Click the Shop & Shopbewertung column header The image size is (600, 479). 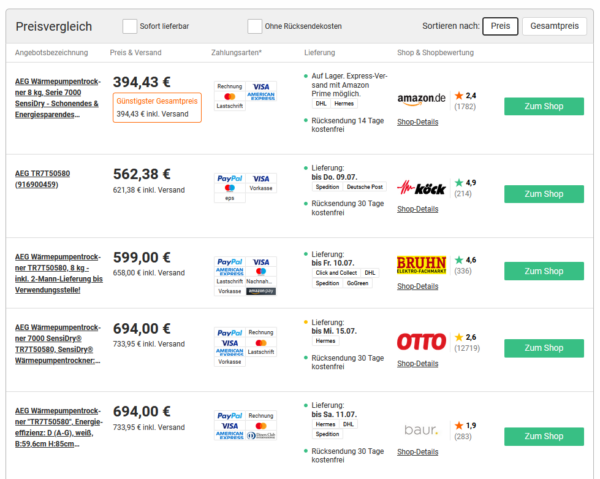tap(435, 53)
